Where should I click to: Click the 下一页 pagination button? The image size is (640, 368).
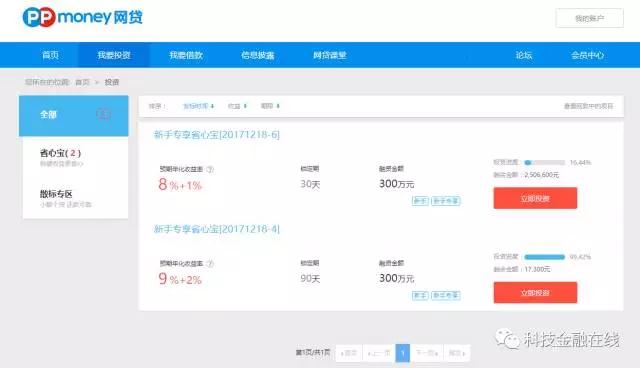427,353
